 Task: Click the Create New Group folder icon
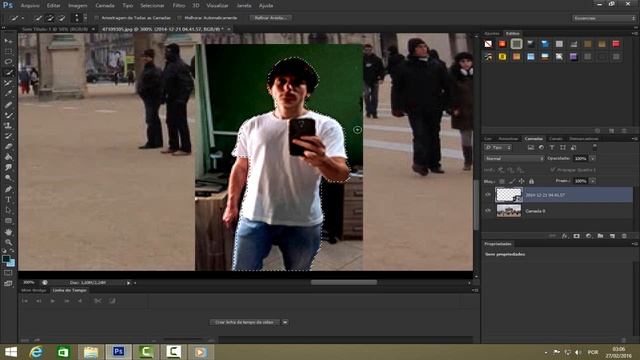[x=600, y=236]
